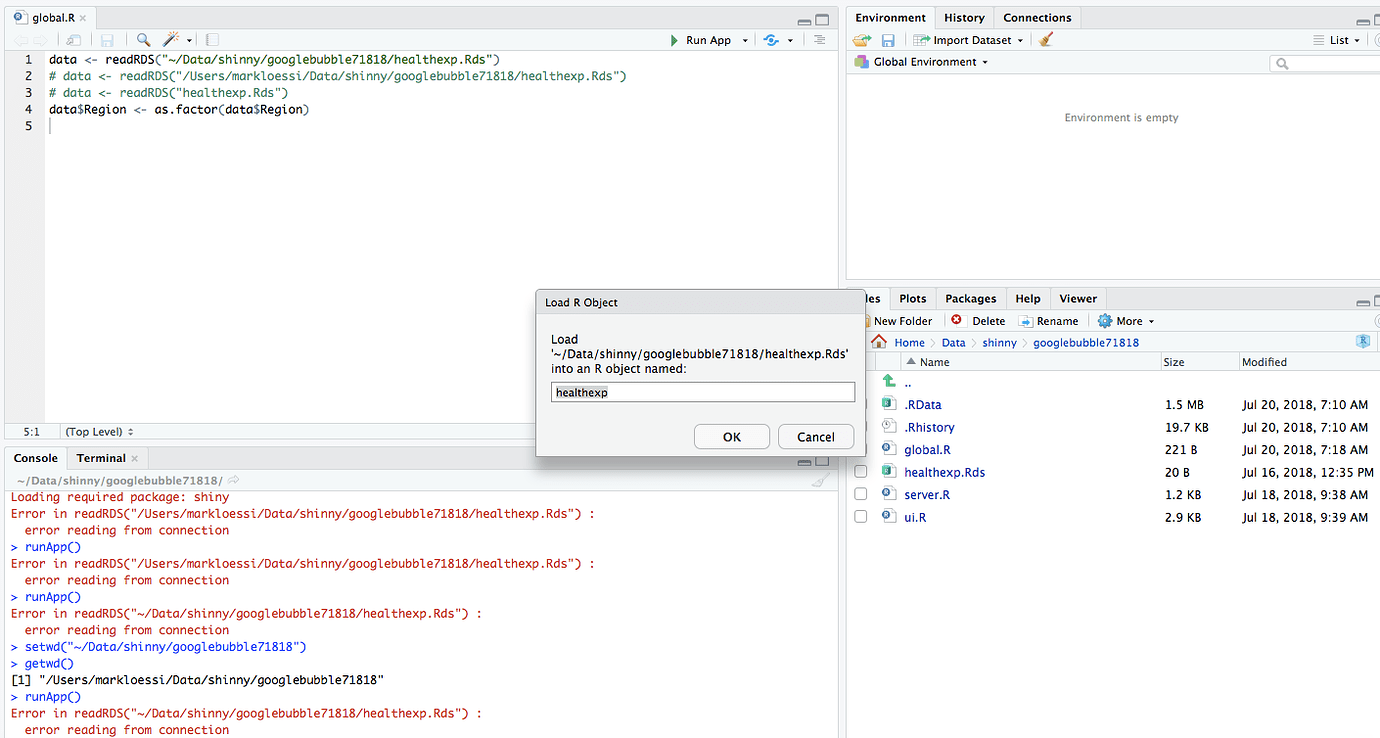1380x738 pixels.
Task: Click the magic wand code tools icon
Action: (170, 39)
